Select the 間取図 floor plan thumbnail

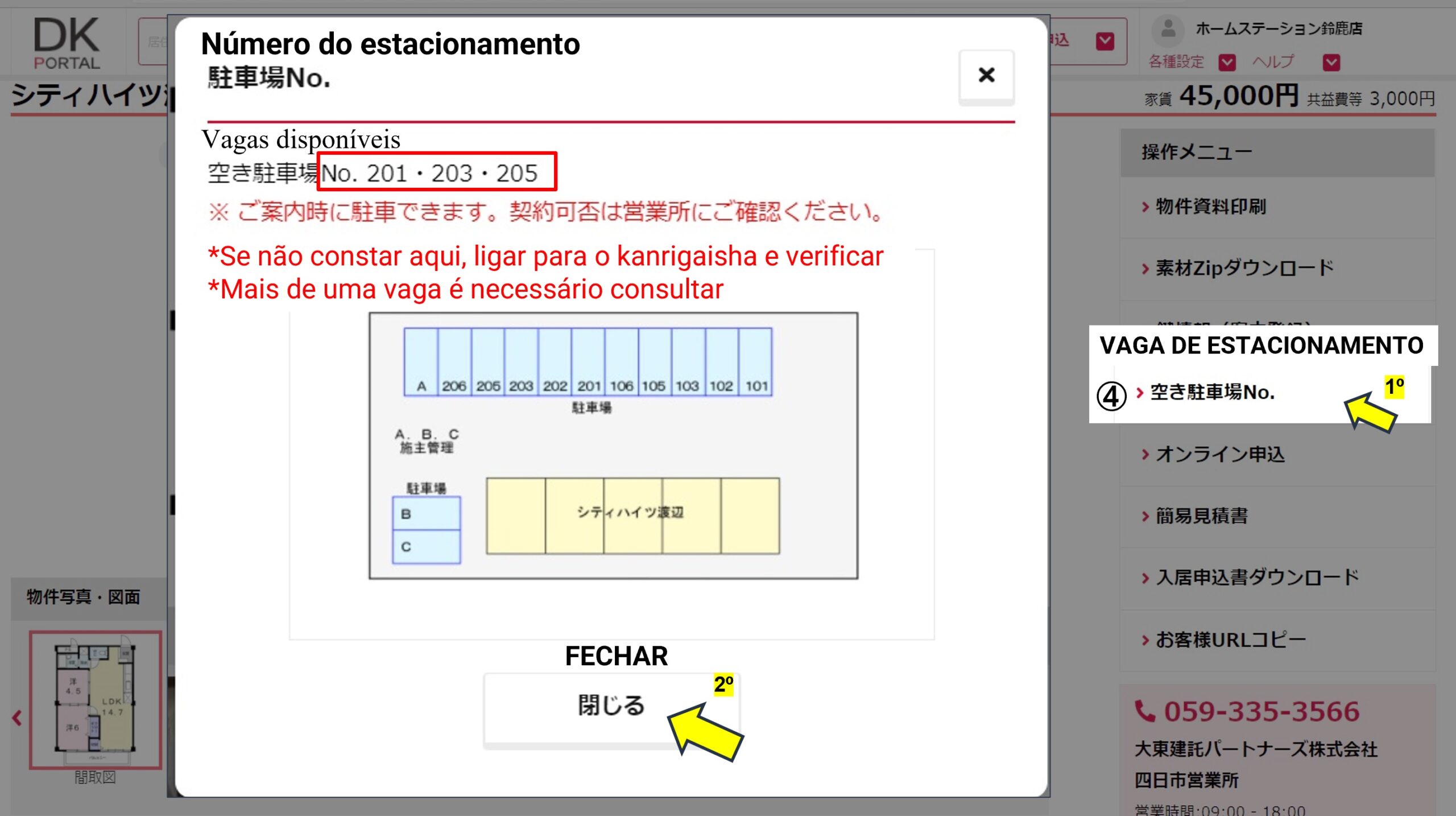coord(96,700)
